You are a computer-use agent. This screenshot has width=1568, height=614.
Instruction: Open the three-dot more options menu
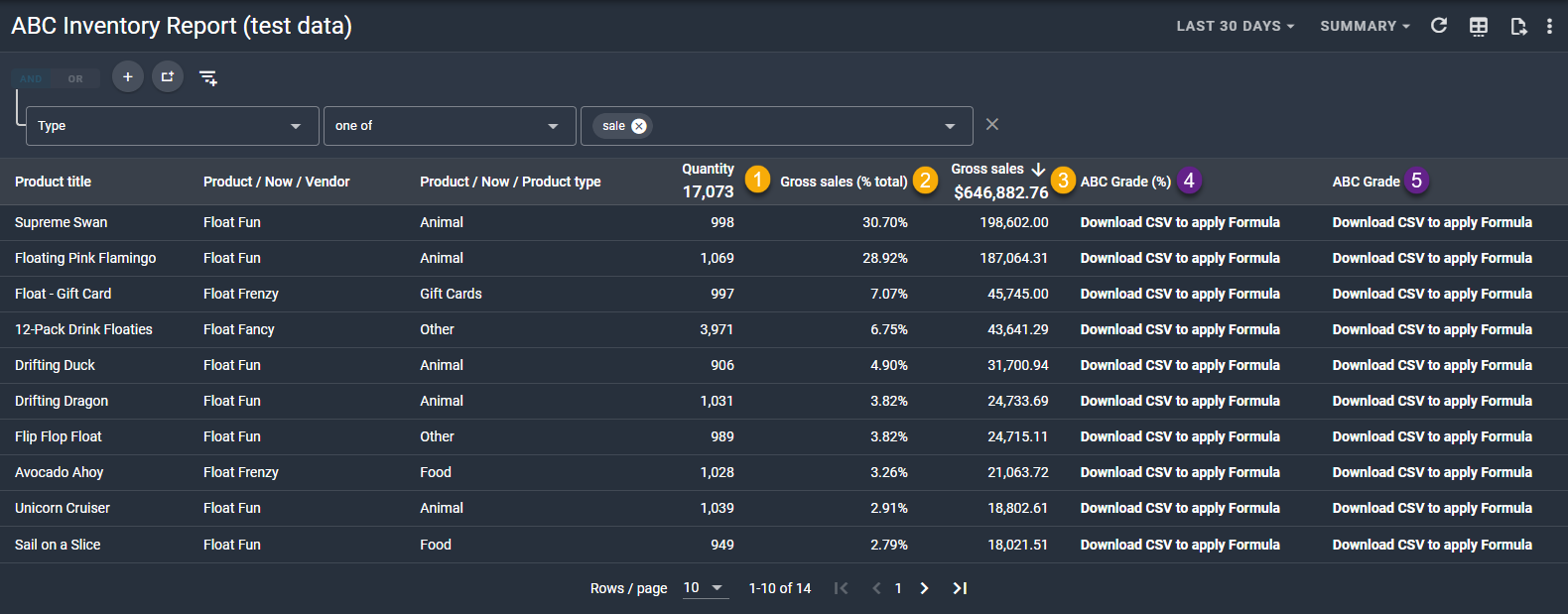1549,26
